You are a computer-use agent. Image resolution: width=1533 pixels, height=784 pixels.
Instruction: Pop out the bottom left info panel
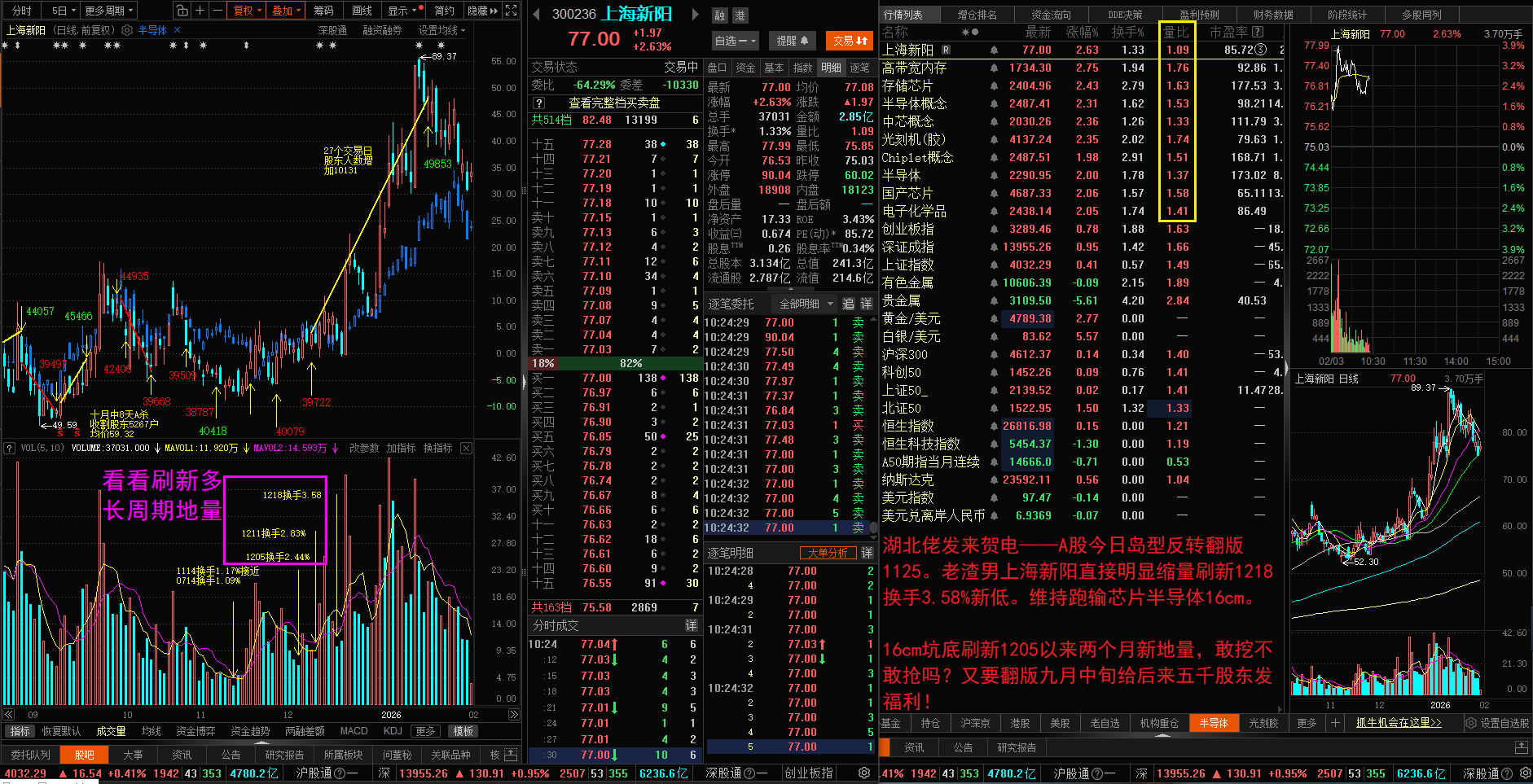(x=511, y=755)
